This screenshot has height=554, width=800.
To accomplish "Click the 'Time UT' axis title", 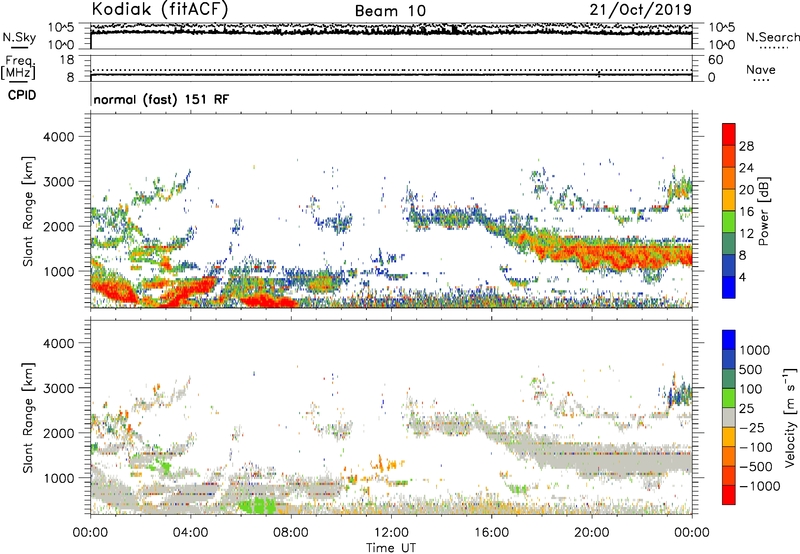I will [391, 548].
